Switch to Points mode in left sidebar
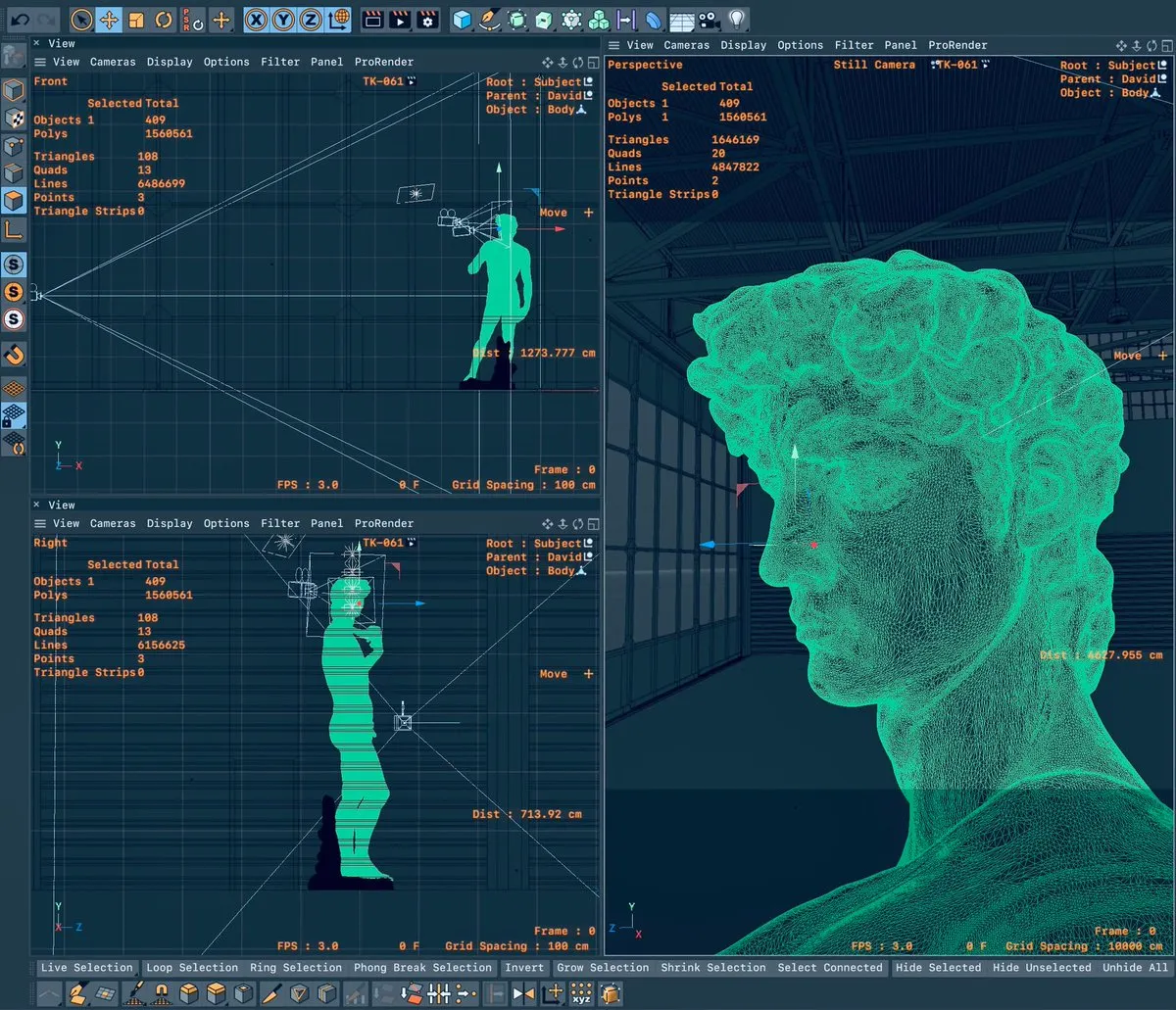 click(x=14, y=147)
